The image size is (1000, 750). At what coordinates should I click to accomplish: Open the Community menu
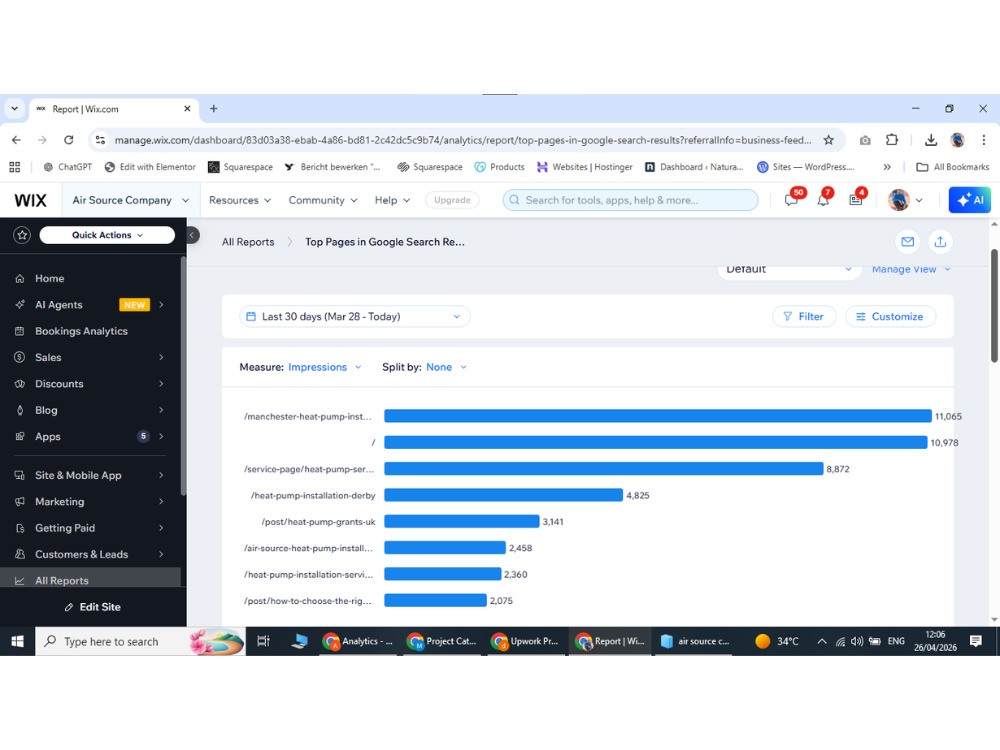323,200
